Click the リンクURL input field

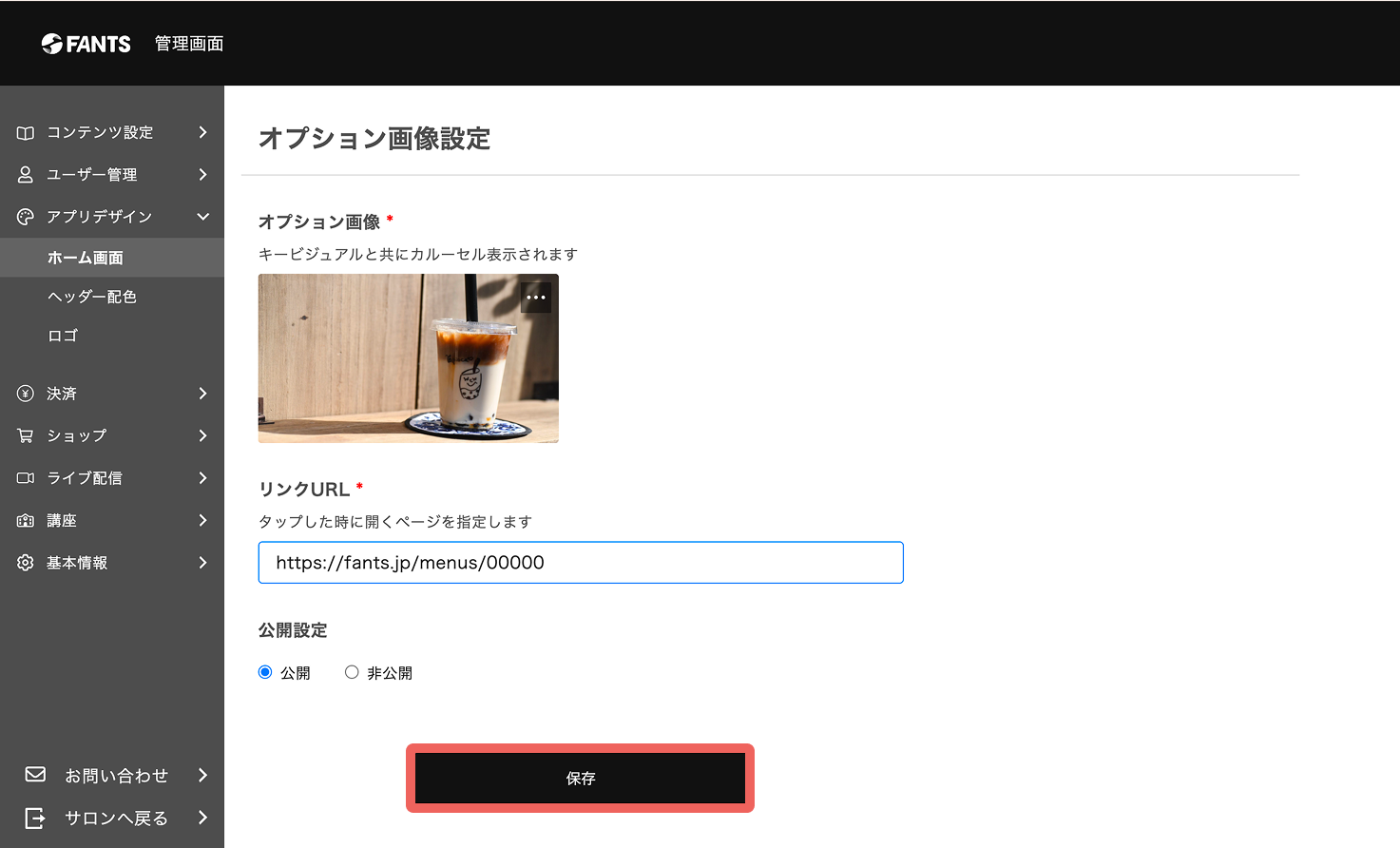[x=581, y=563]
